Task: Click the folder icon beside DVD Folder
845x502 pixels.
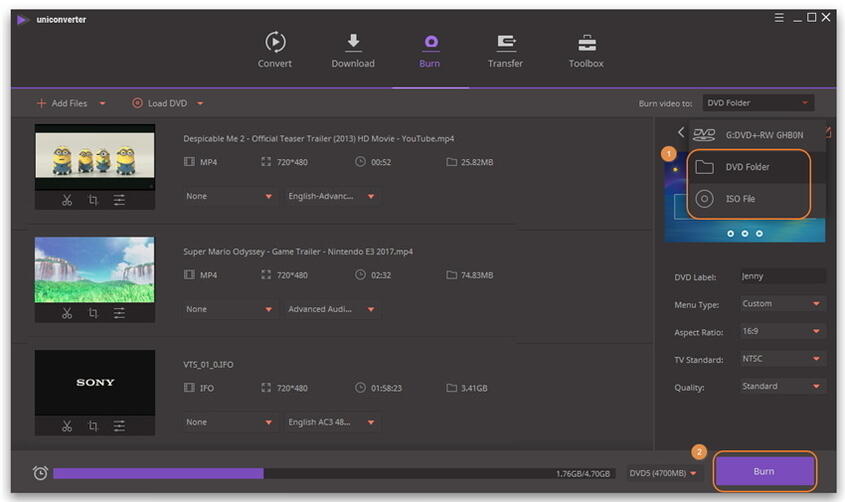Action: click(x=704, y=167)
